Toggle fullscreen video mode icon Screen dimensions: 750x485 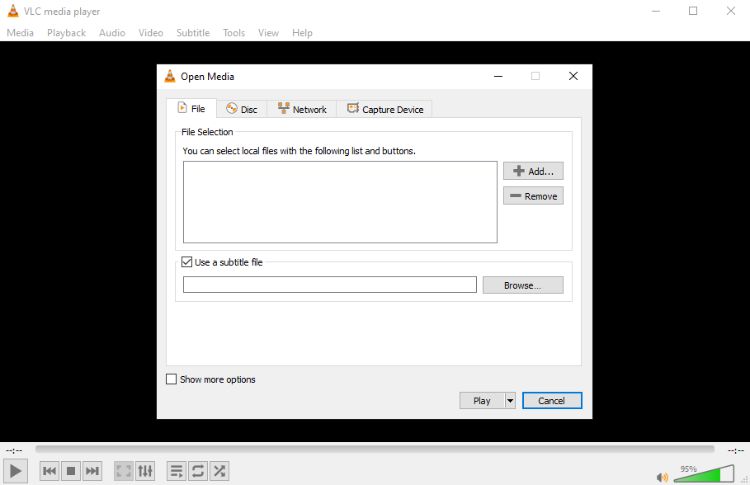click(123, 471)
